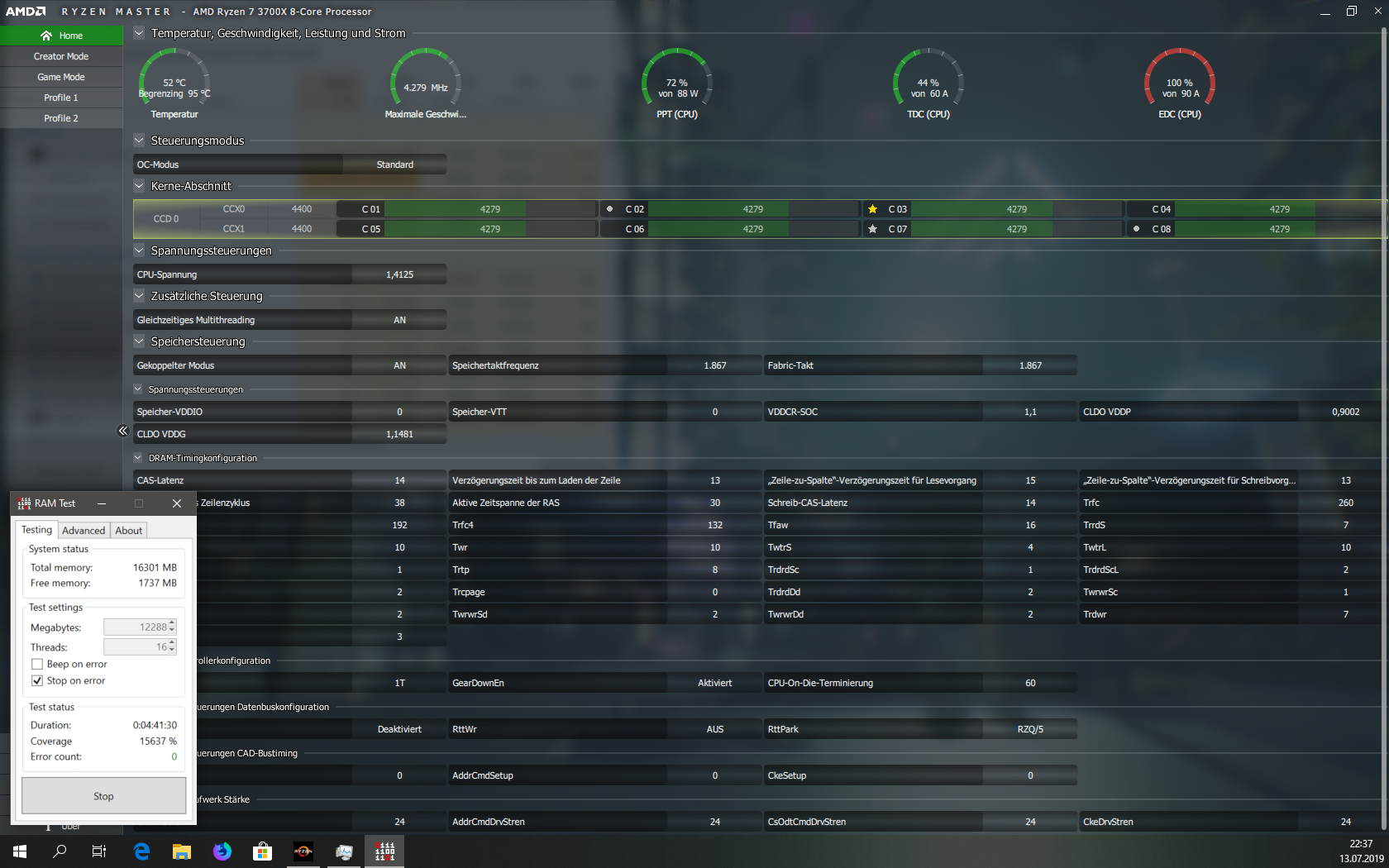1389x868 pixels.
Task: Click Gleichzeitiges Multithreading AN value
Action: coord(399,320)
